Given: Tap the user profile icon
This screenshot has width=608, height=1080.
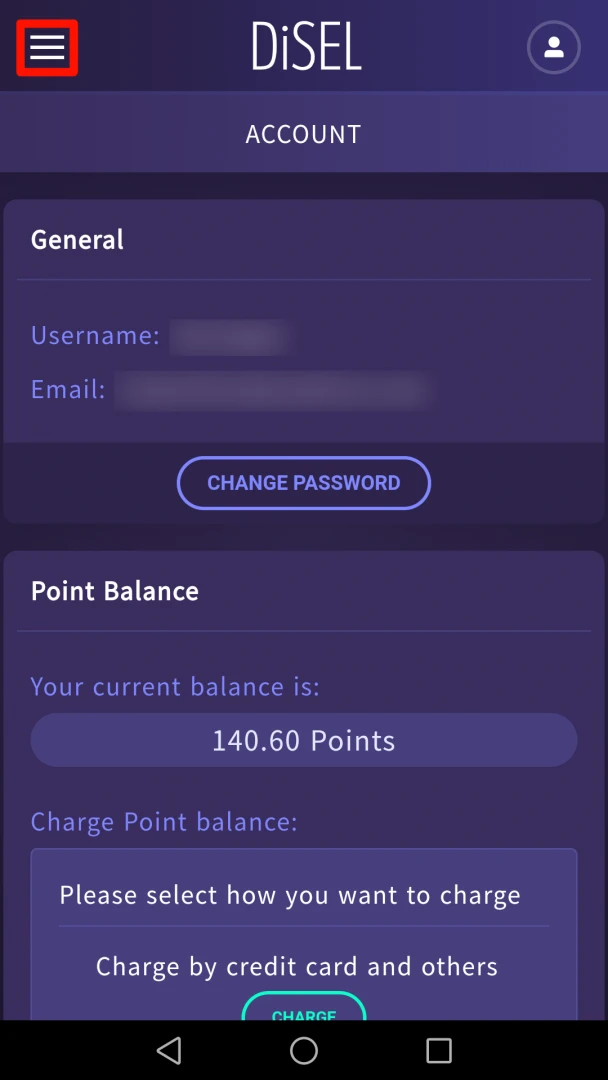Looking at the screenshot, I should [553, 47].
